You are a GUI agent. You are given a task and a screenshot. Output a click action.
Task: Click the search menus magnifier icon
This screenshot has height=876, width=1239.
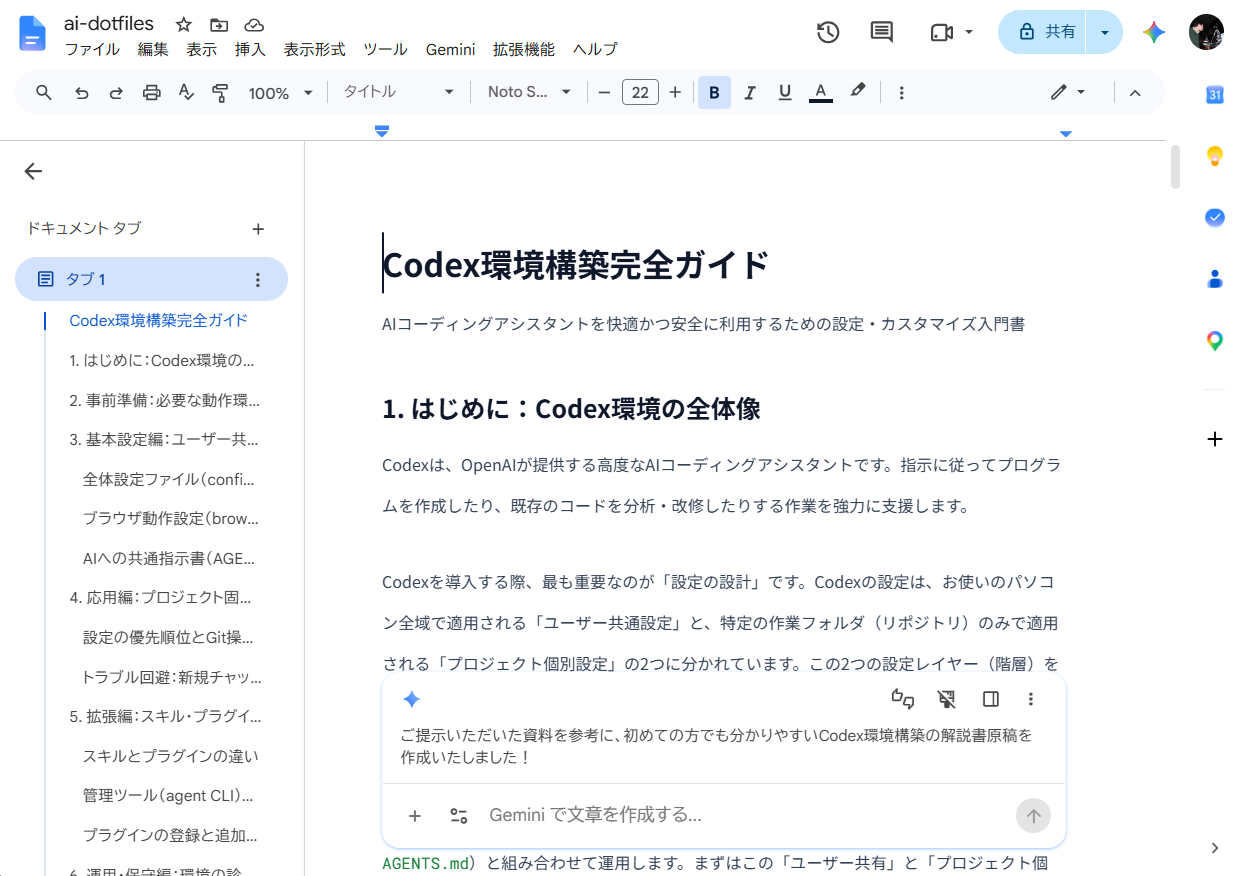pyautogui.click(x=44, y=92)
